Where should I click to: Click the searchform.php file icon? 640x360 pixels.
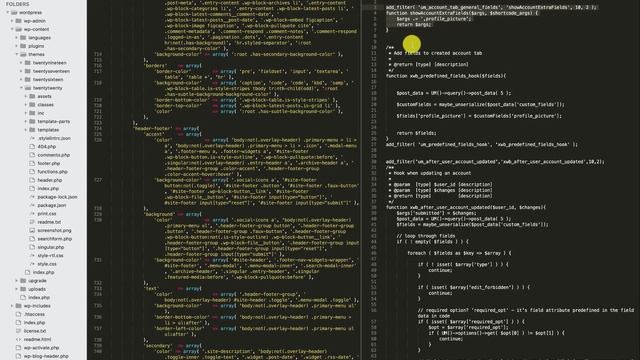tap(32, 239)
